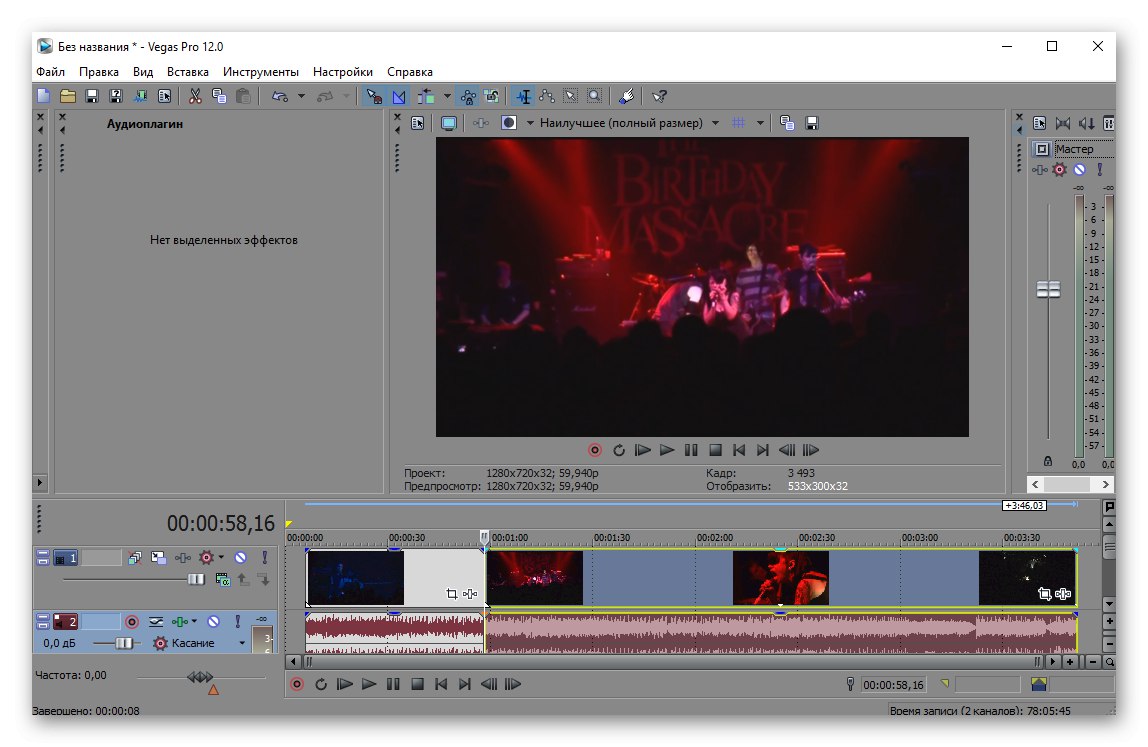Open the Вставка menu
This screenshot has height=747, width=1148.
coord(188,72)
